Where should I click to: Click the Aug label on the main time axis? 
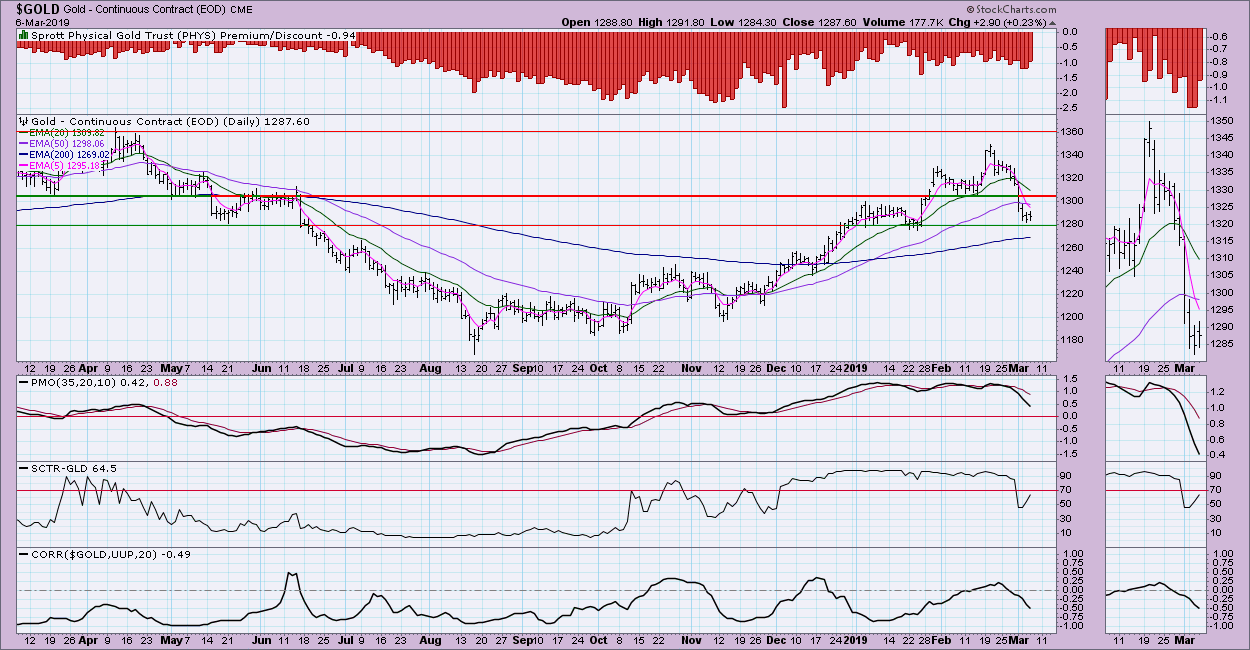pyautogui.click(x=430, y=368)
